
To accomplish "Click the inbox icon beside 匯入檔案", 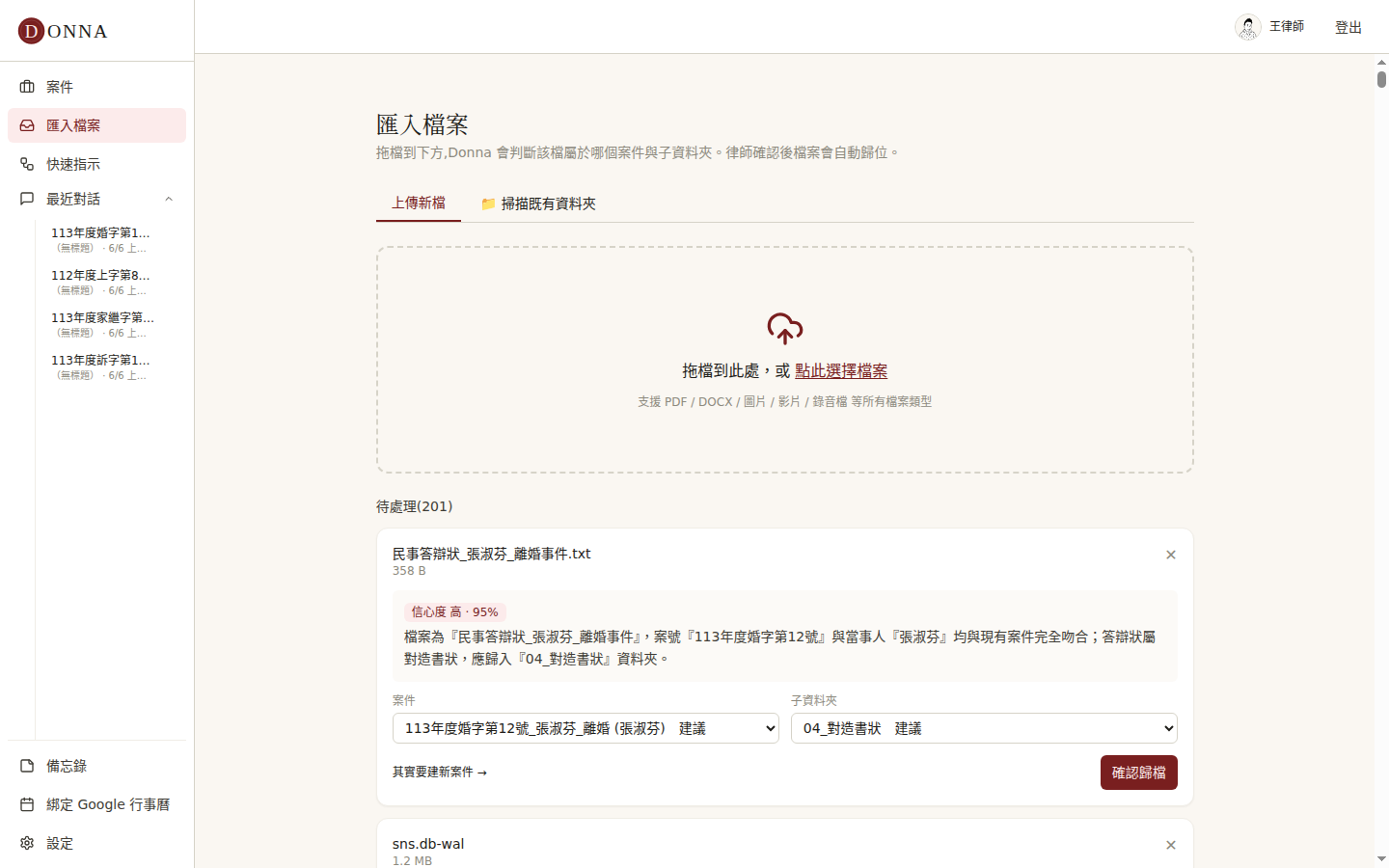I will click(27, 125).
